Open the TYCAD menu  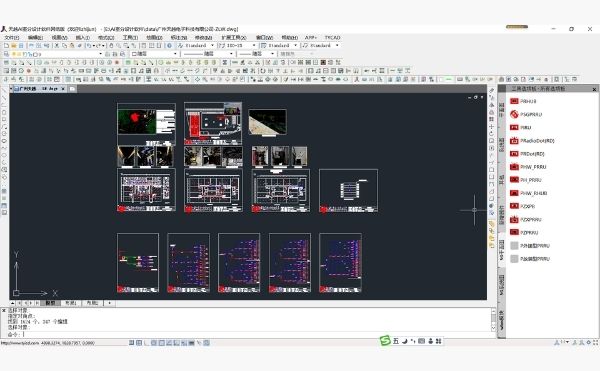point(332,37)
